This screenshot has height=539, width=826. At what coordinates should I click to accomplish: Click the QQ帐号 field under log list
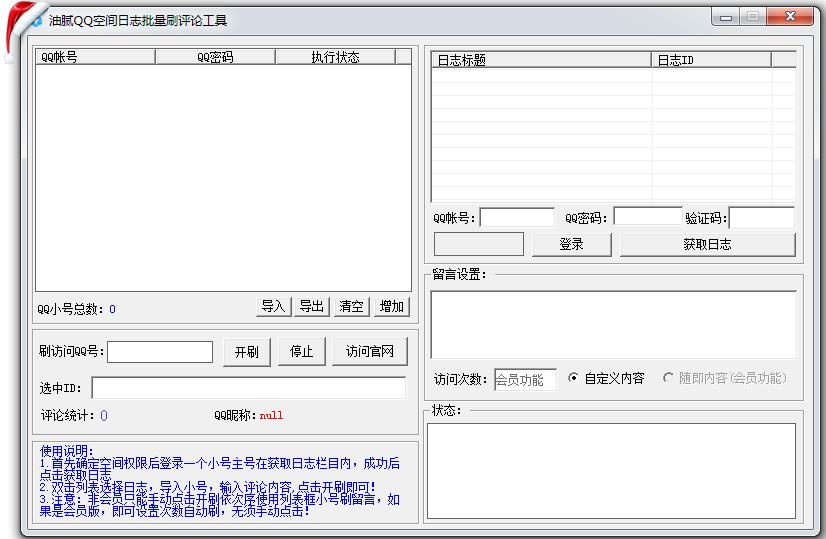pos(517,217)
